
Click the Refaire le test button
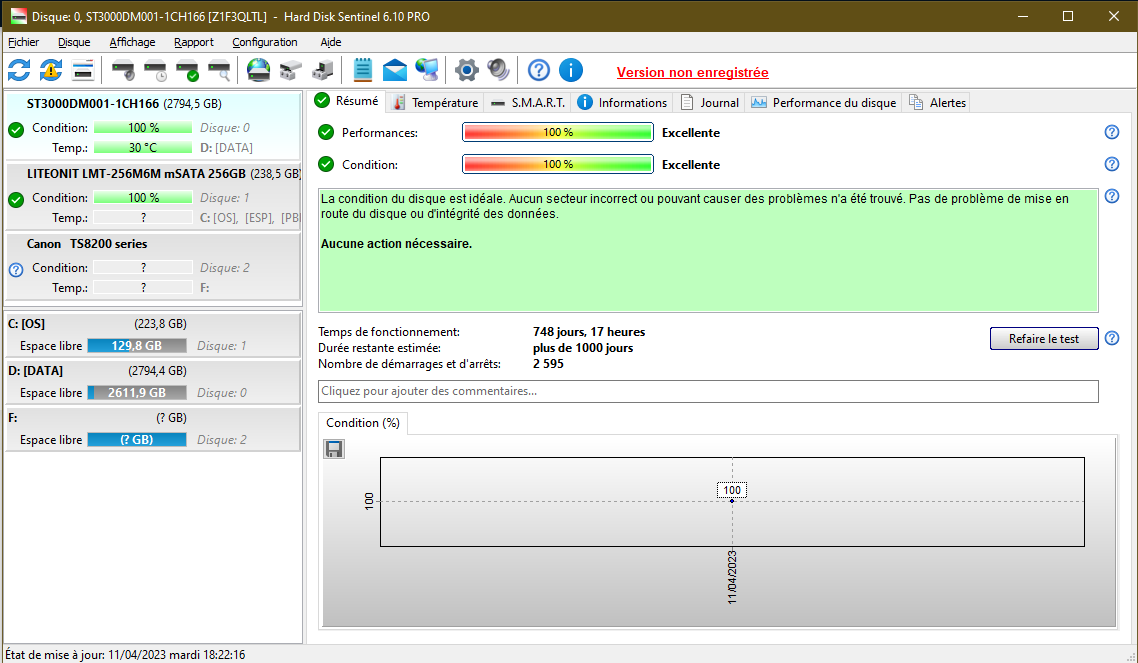pos(1044,338)
